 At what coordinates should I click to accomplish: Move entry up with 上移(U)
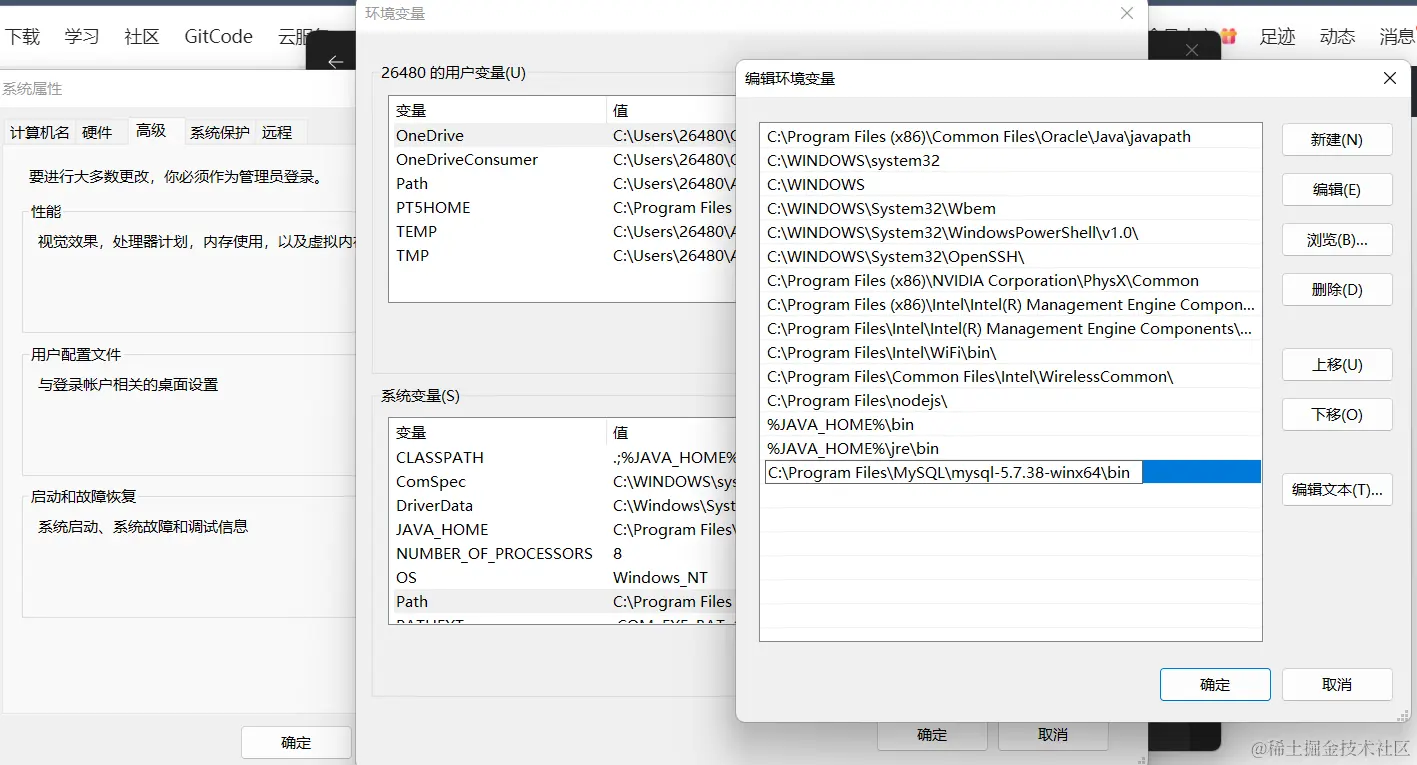(x=1337, y=365)
